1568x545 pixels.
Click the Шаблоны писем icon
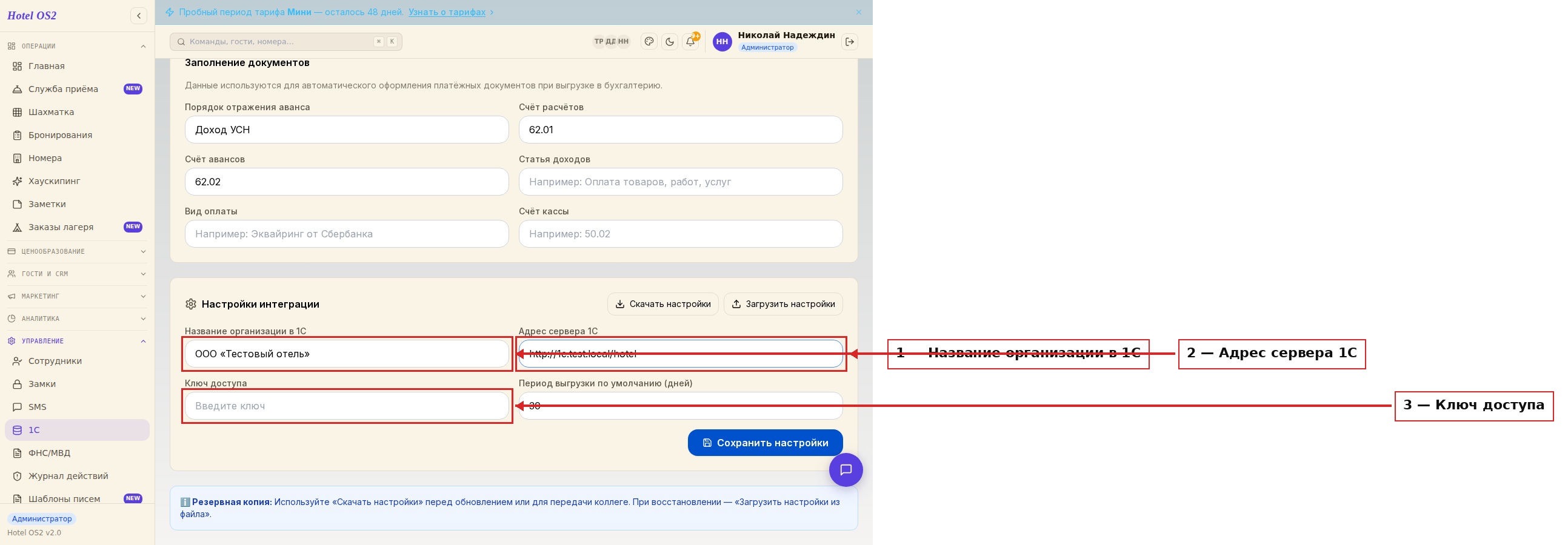click(x=17, y=499)
